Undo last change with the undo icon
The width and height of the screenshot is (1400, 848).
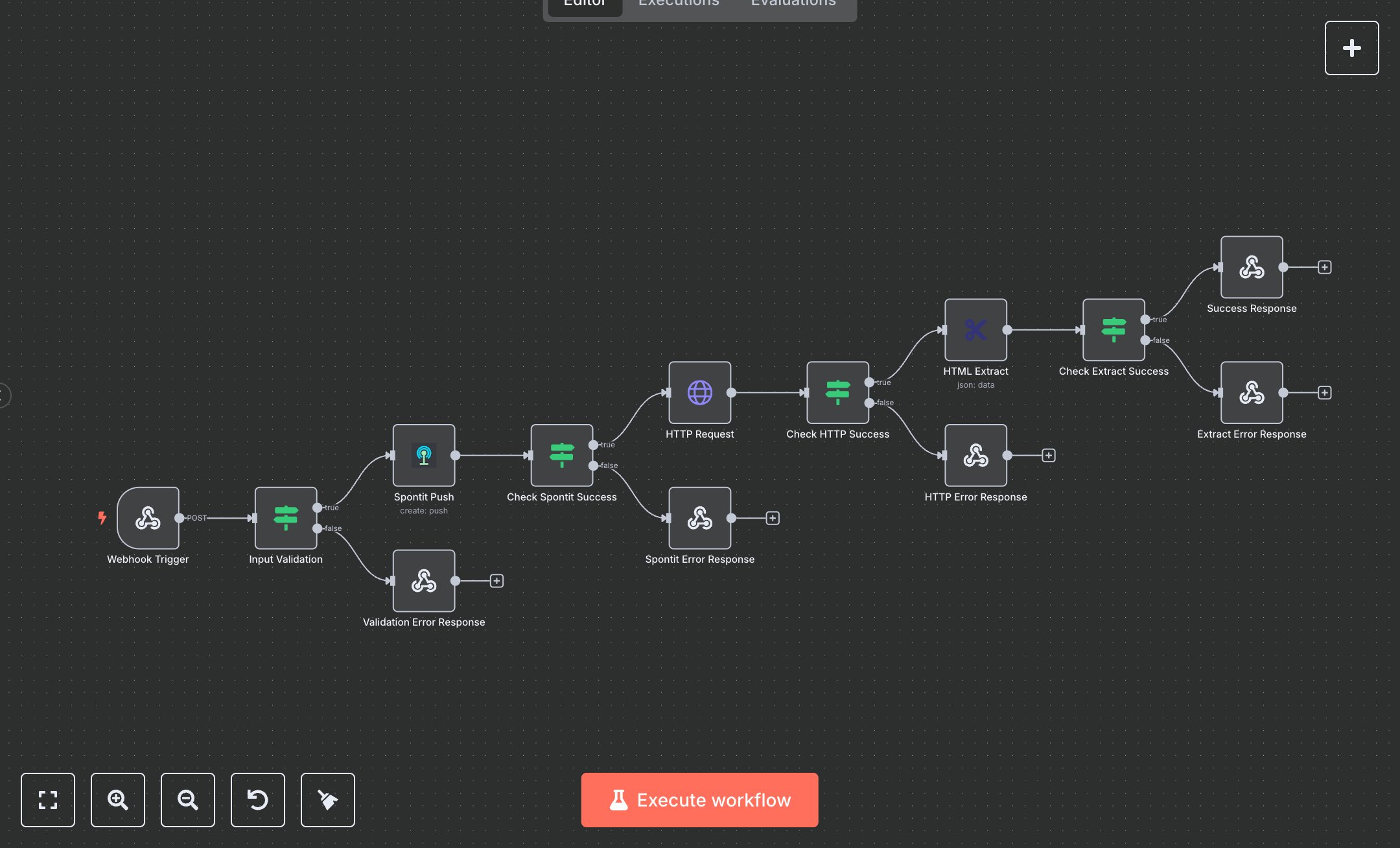pos(257,800)
